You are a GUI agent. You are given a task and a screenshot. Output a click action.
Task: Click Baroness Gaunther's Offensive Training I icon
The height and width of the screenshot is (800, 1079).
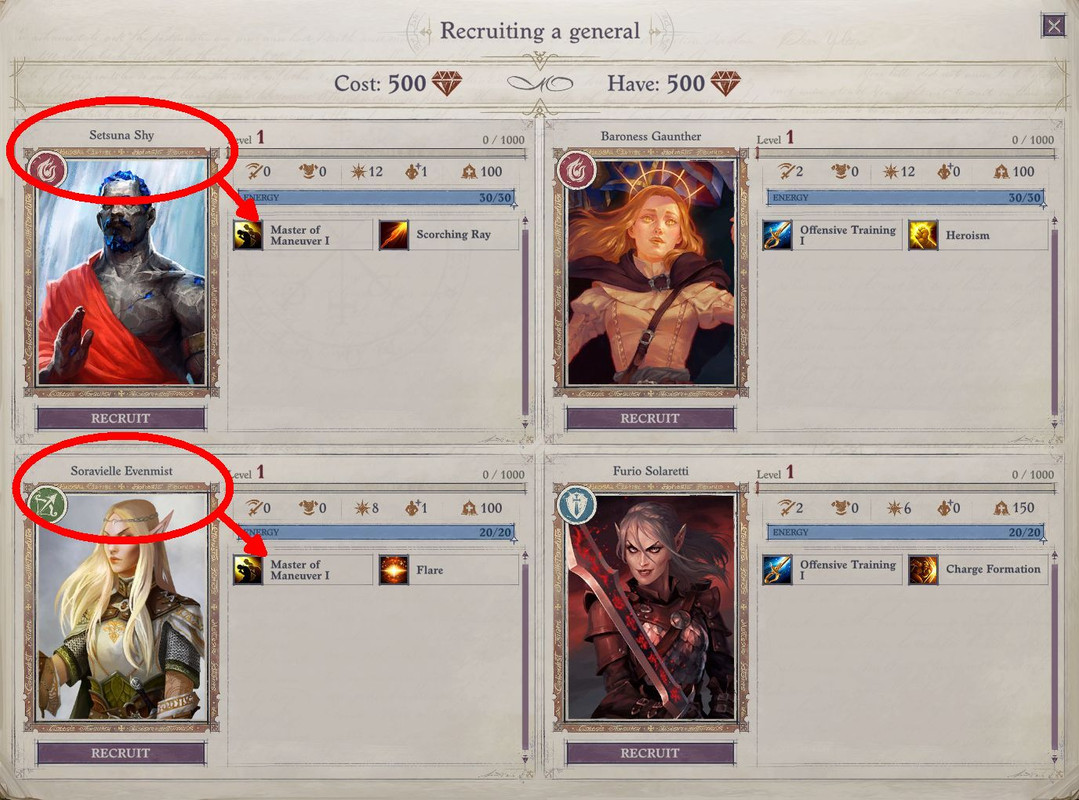(777, 235)
